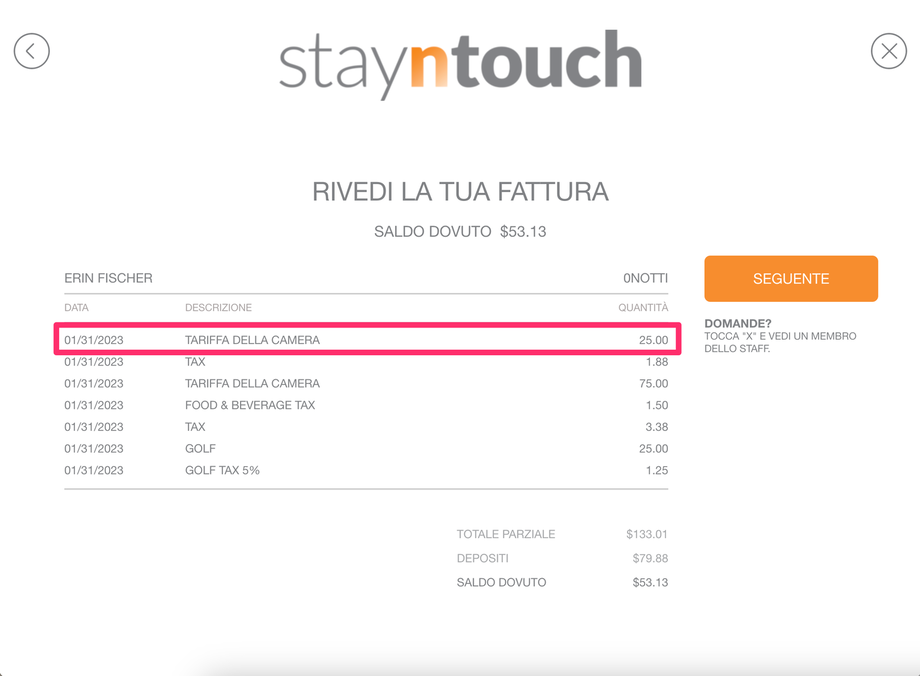The height and width of the screenshot is (676, 920).
Task: Close the bill review with X icon
Action: point(889,51)
